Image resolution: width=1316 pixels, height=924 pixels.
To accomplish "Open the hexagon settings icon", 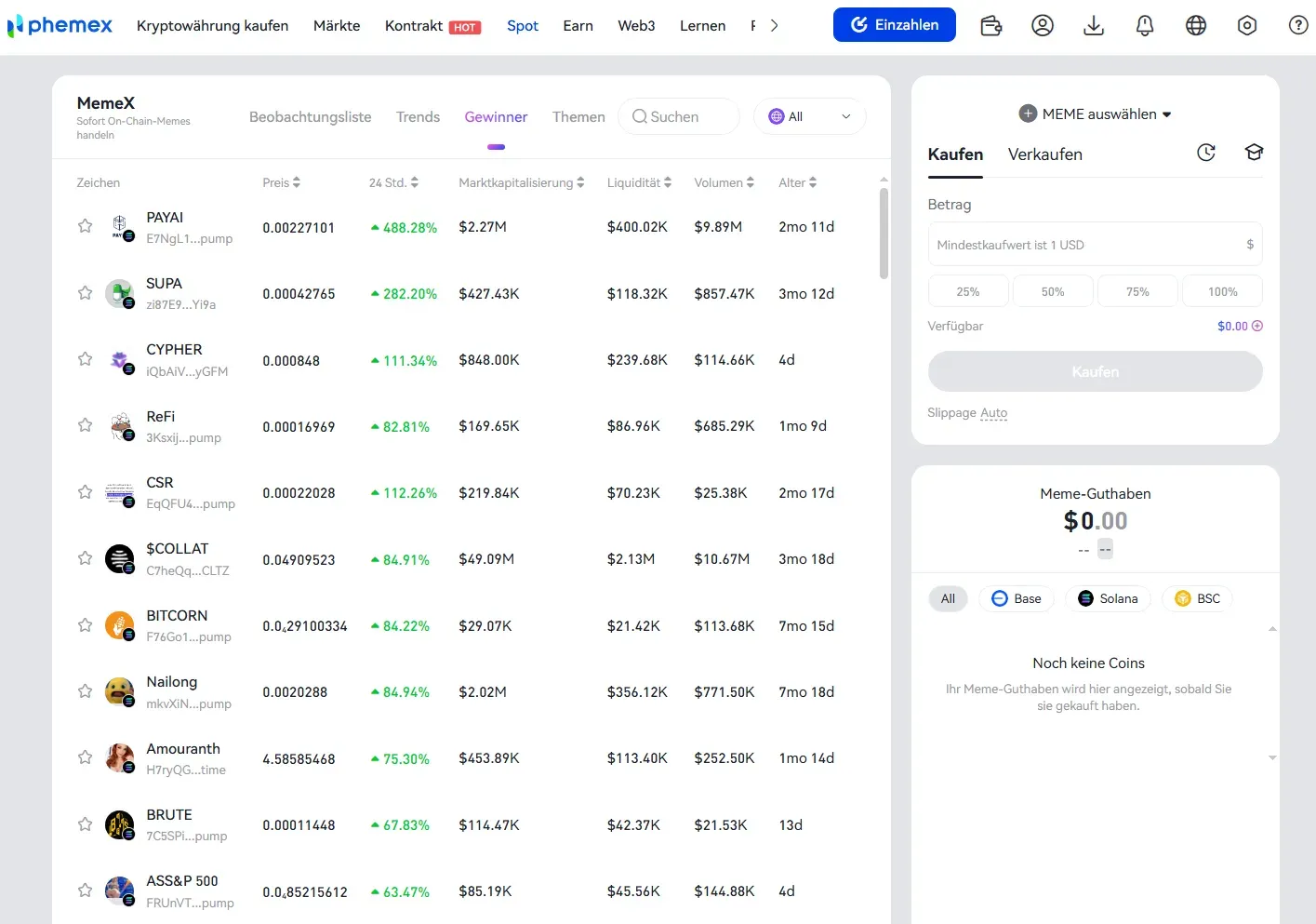I will (x=1247, y=26).
